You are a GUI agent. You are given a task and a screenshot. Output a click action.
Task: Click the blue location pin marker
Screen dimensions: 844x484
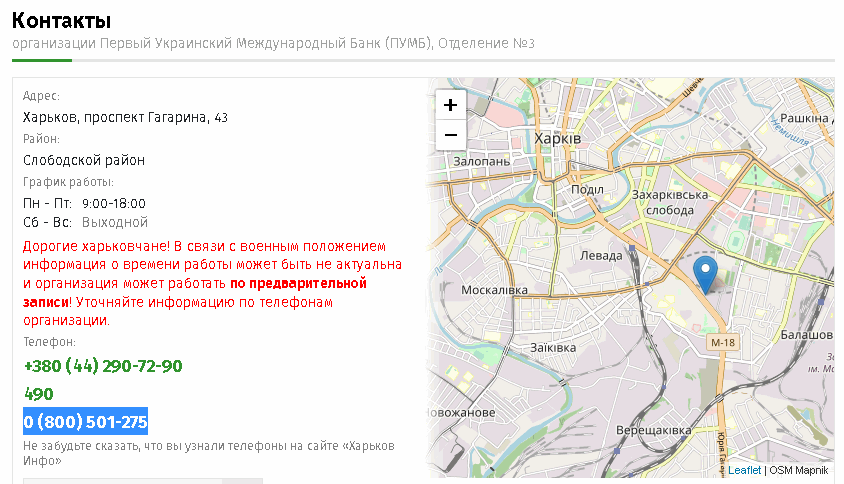tap(705, 276)
